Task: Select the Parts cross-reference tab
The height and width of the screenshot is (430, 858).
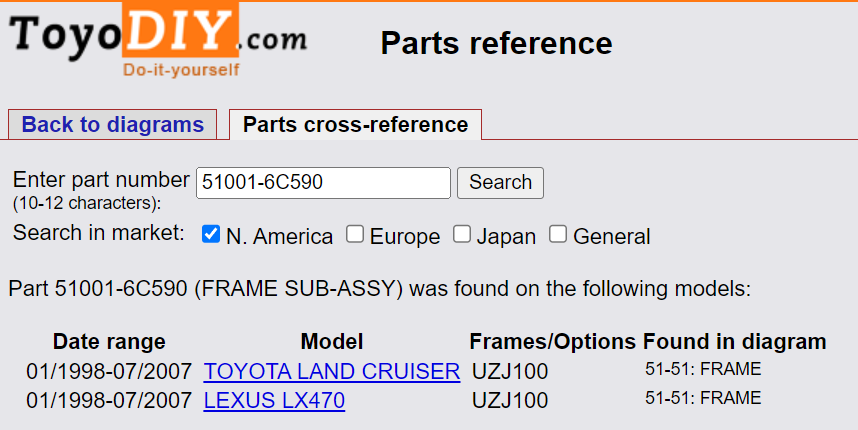Action: [x=355, y=125]
